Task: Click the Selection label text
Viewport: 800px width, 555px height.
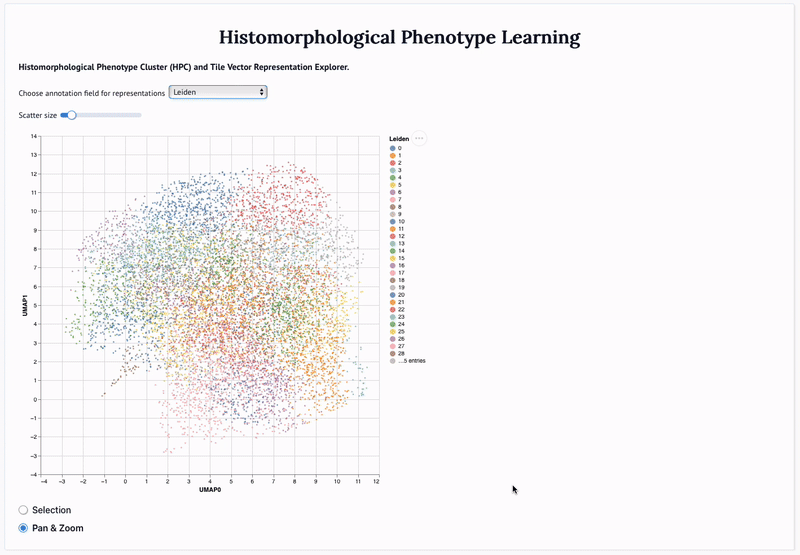Action: 52,510
